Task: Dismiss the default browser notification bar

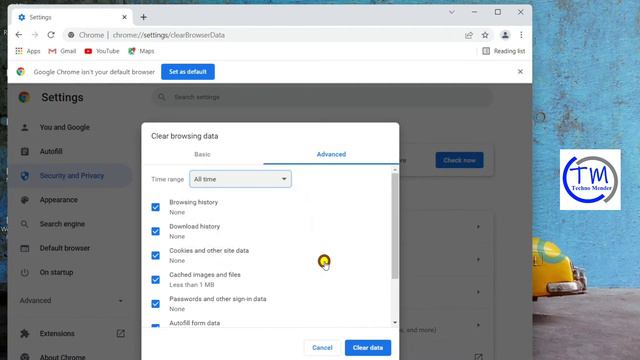Action: coord(520,71)
